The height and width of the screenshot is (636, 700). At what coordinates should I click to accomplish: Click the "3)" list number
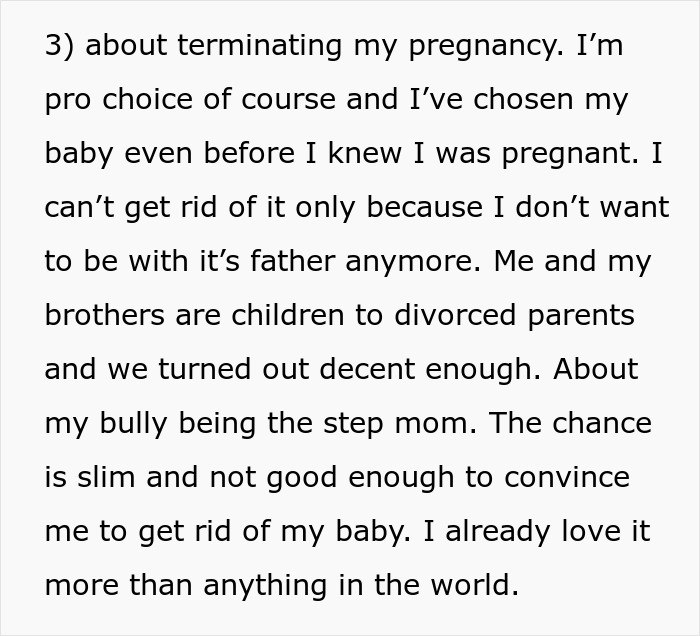coord(61,47)
